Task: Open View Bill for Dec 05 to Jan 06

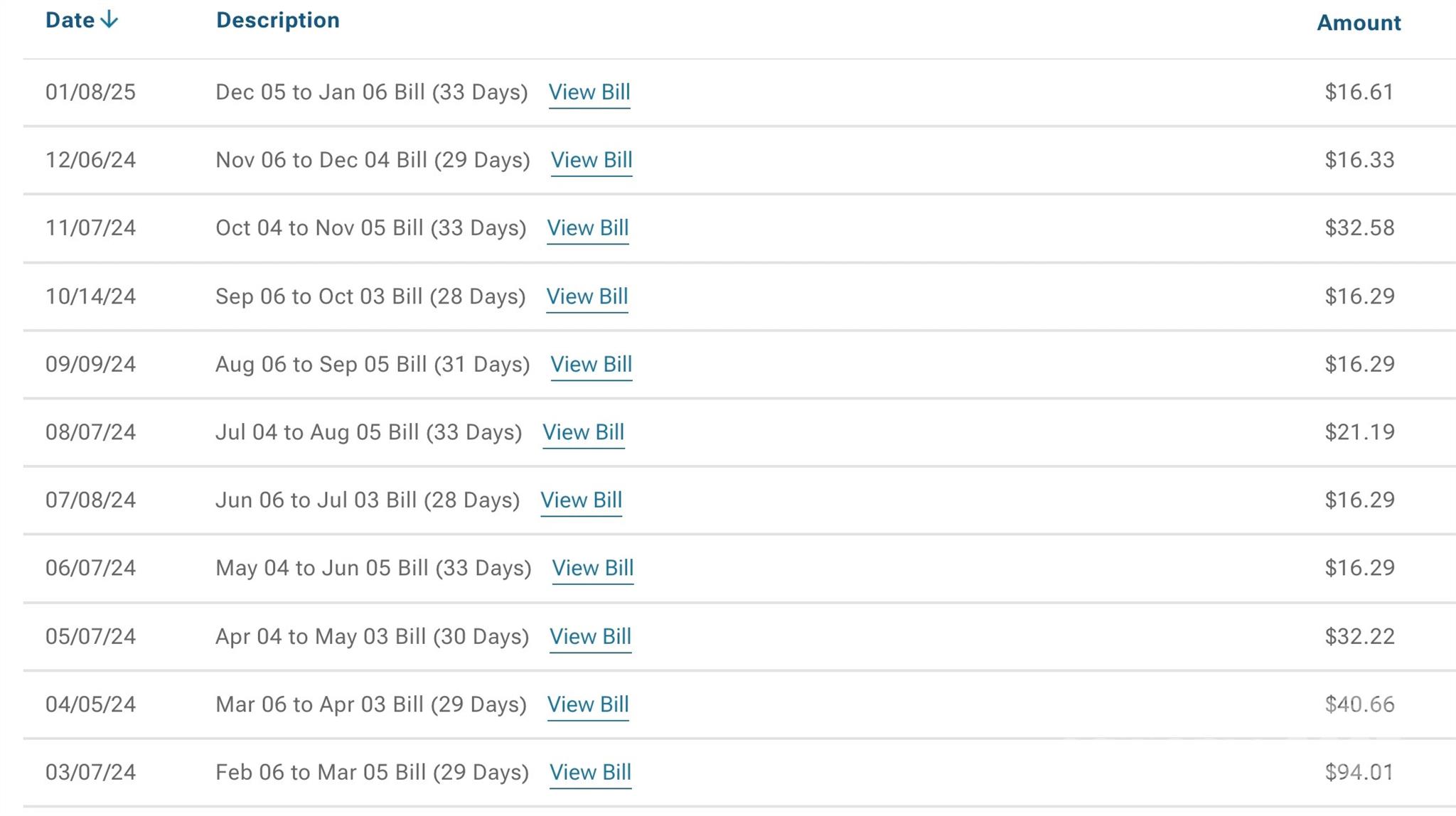Action: coord(589,92)
